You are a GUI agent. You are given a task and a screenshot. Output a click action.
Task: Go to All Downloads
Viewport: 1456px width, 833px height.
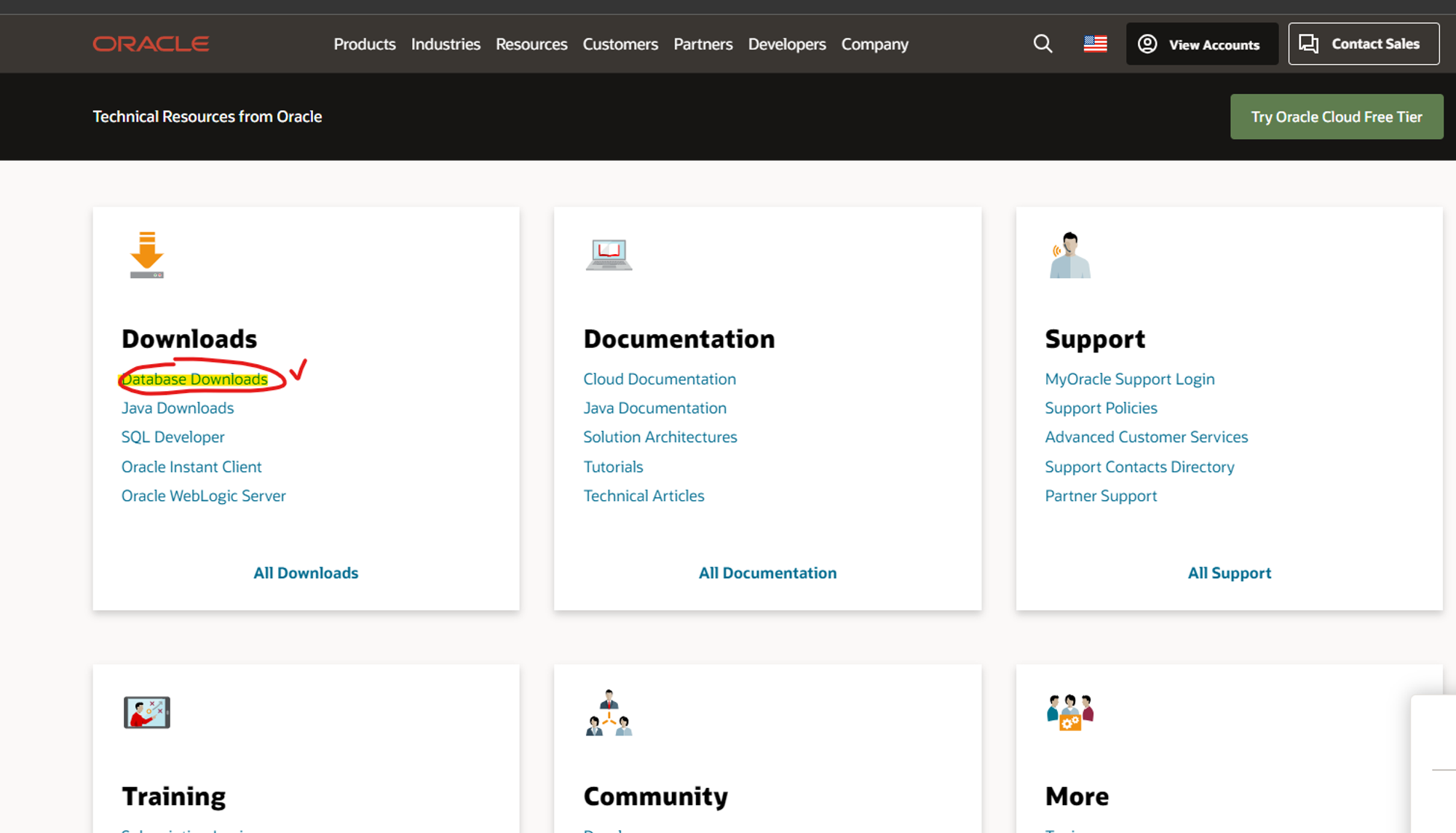pos(306,573)
